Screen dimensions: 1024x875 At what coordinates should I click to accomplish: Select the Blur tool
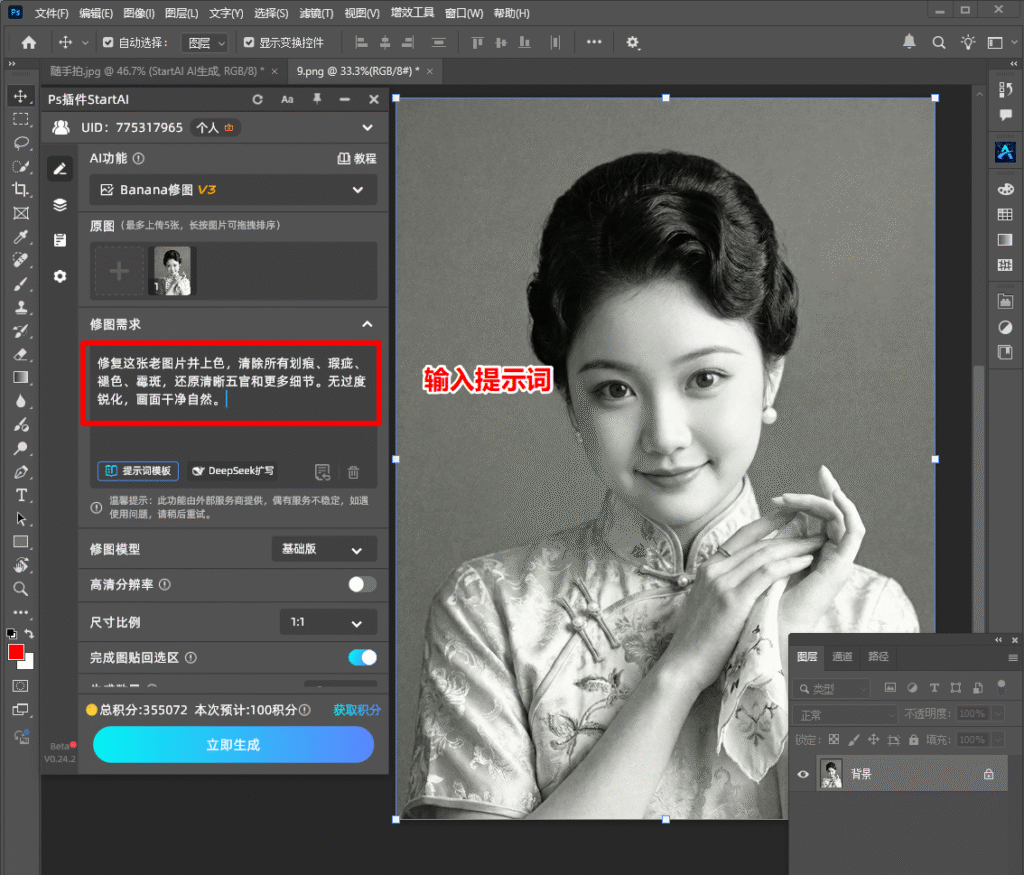point(20,401)
